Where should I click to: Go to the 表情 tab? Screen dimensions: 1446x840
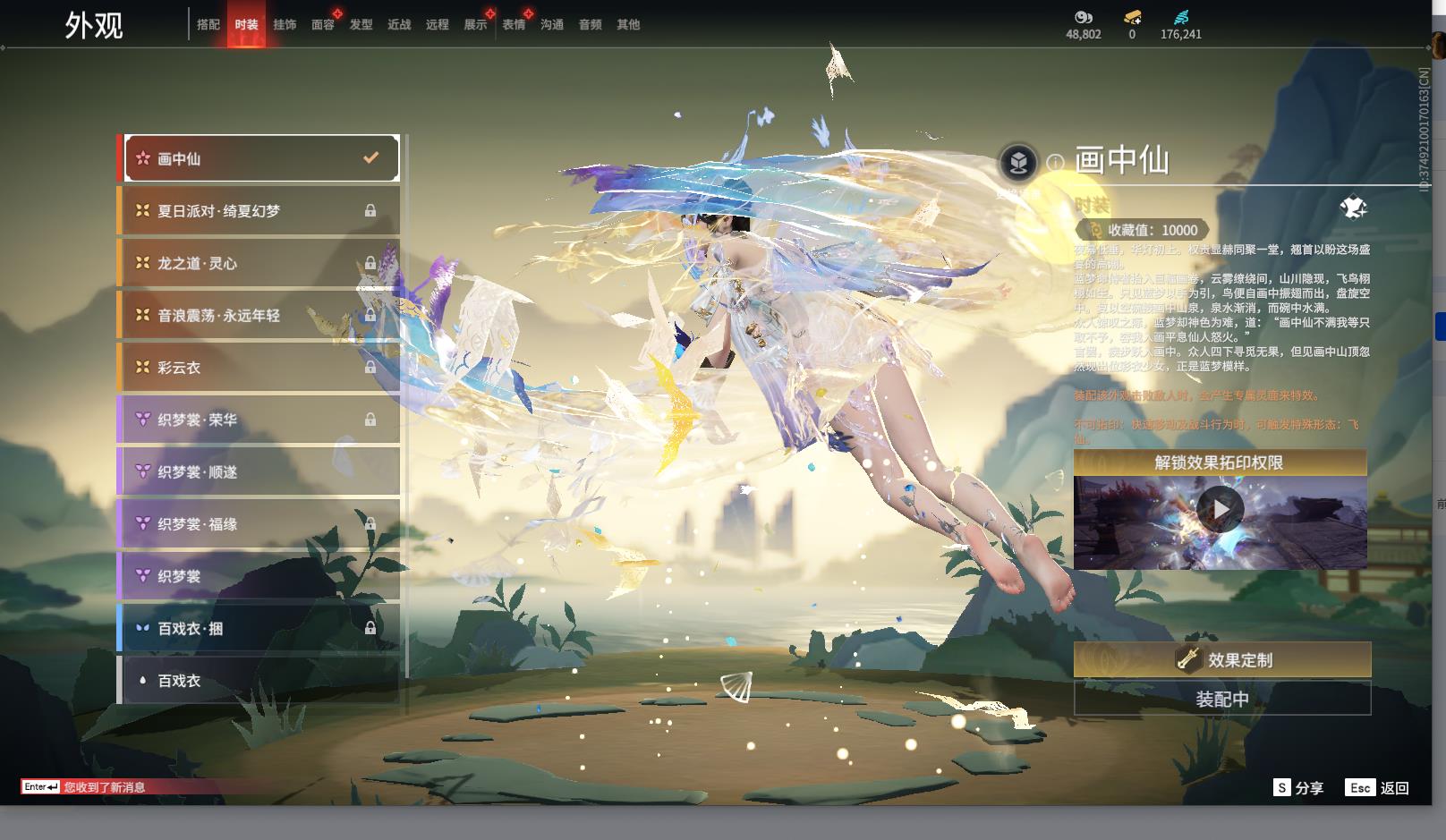point(514,25)
